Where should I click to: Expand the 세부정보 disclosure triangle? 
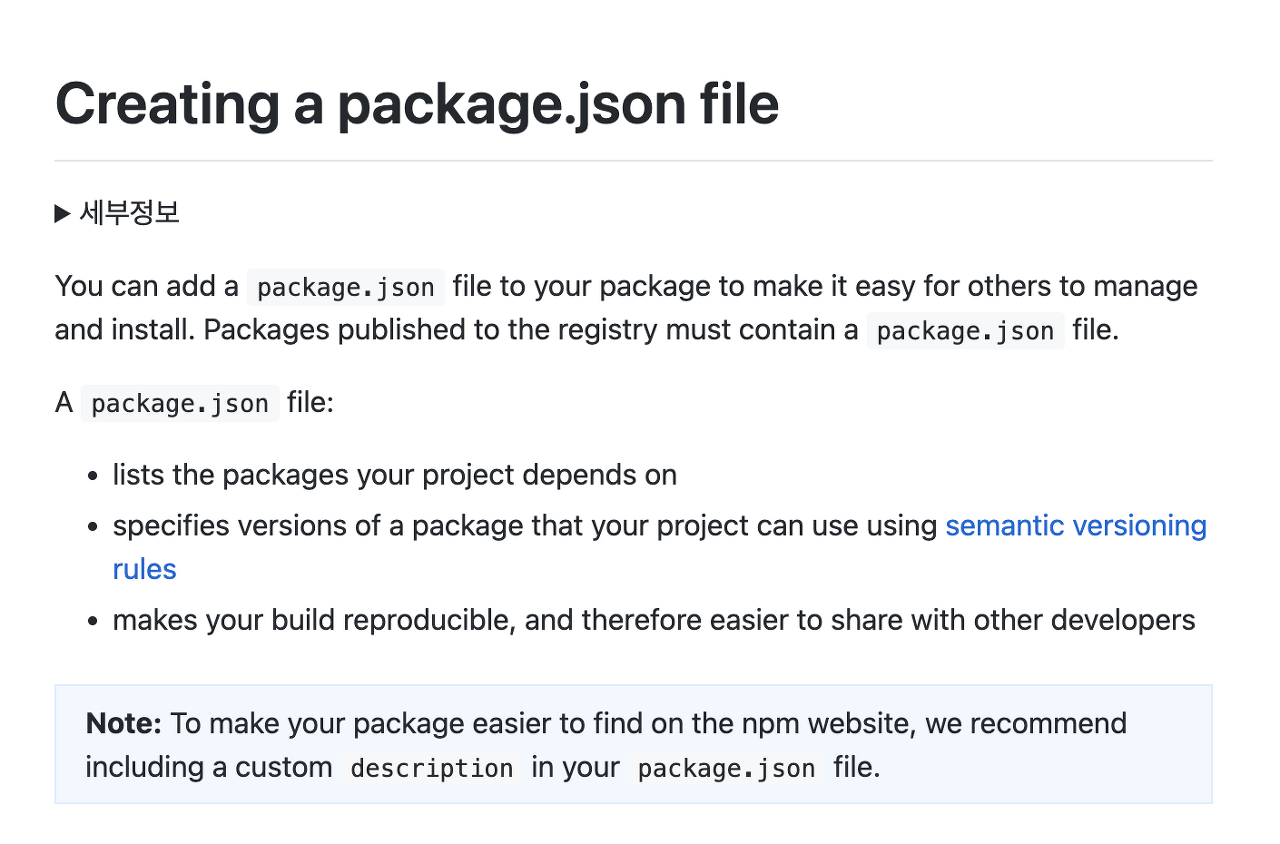point(62,213)
